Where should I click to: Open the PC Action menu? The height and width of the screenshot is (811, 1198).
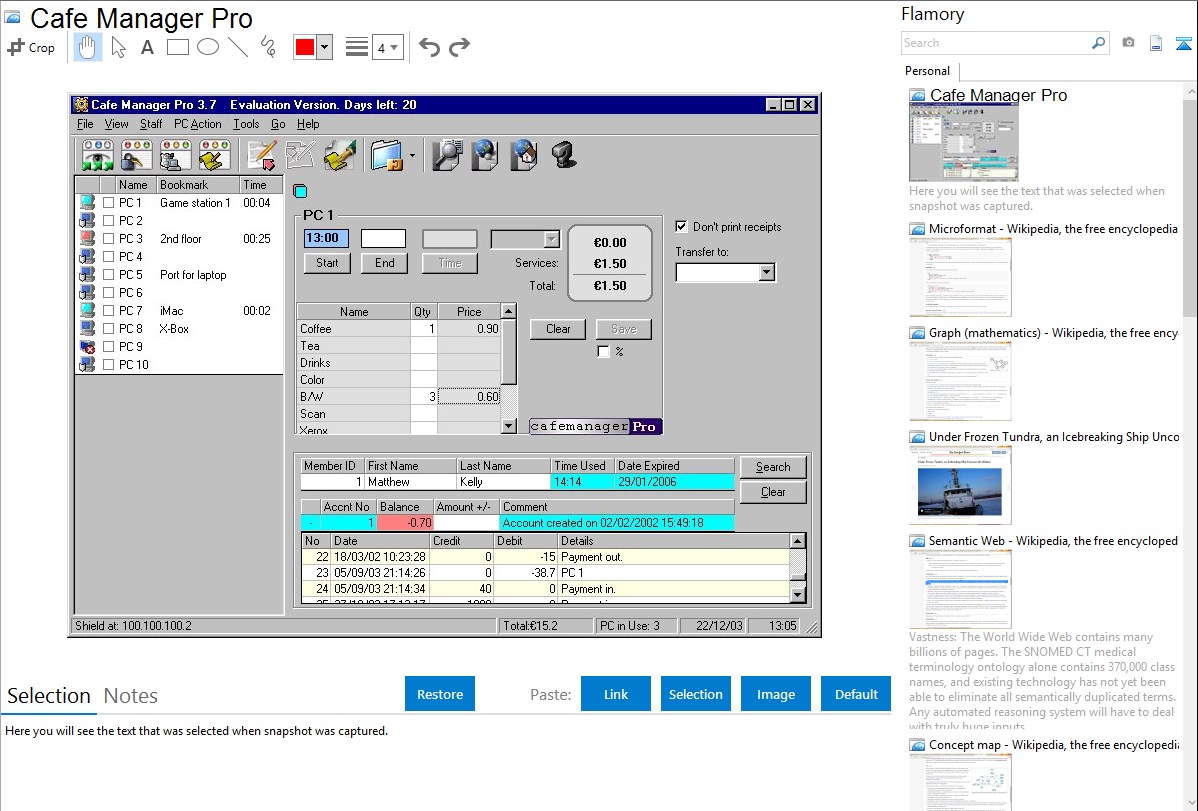click(198, 124)
